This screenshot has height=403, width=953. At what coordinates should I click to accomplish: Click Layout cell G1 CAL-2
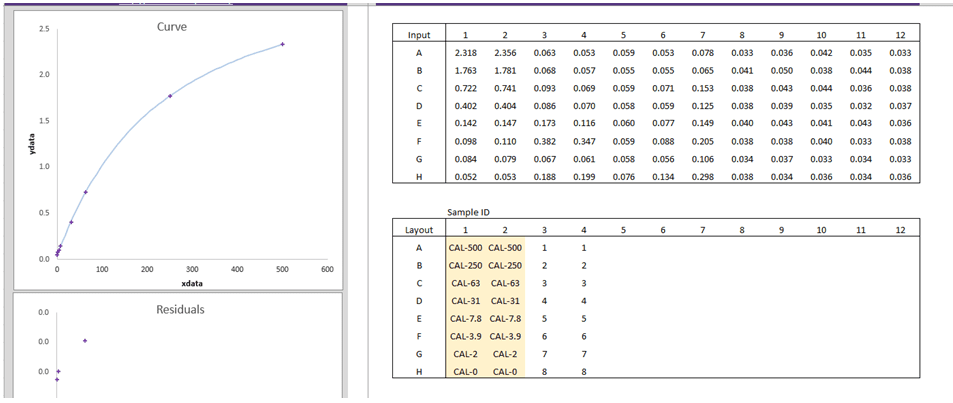pyautogui.click(x=465, y=353)
